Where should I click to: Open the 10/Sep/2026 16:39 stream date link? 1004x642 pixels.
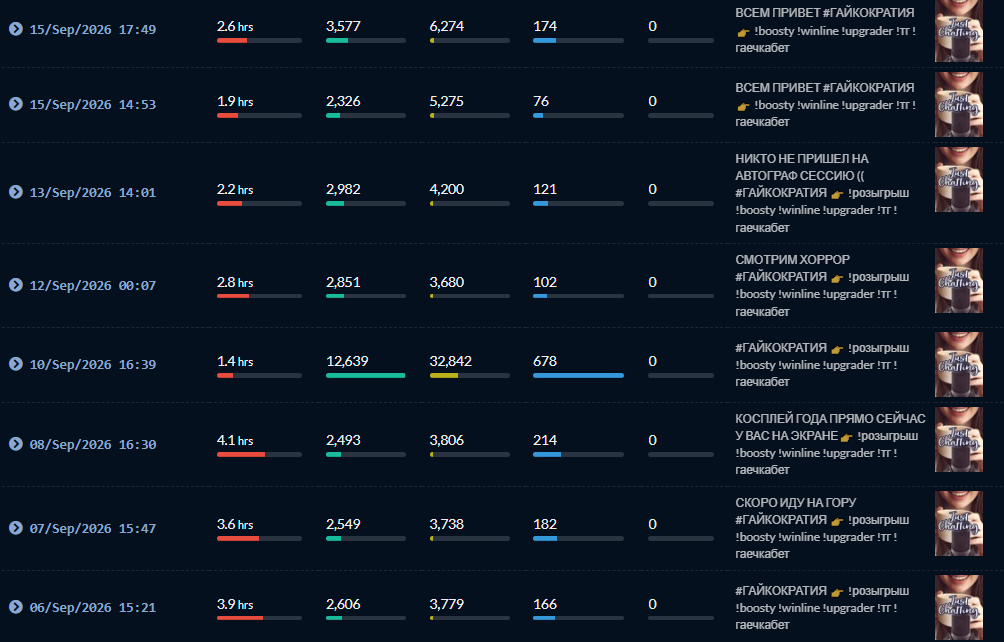tap(93, 364)
